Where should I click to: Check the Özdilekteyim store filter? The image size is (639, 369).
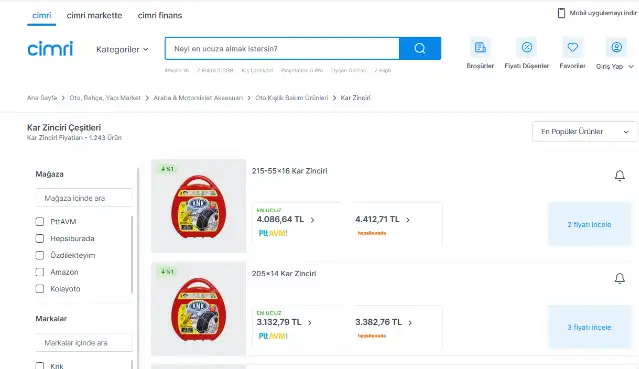[40, 255]
